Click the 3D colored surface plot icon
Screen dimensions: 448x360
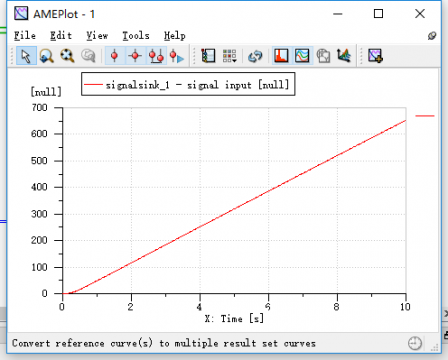344,56
